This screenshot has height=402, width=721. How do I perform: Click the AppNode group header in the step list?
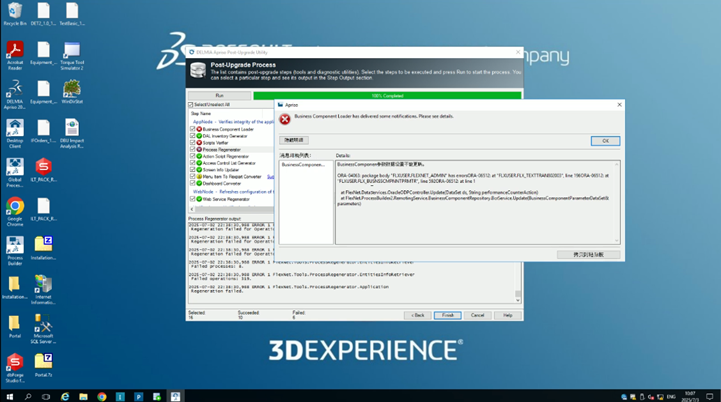pyautogui.click(x=233, y=122)
